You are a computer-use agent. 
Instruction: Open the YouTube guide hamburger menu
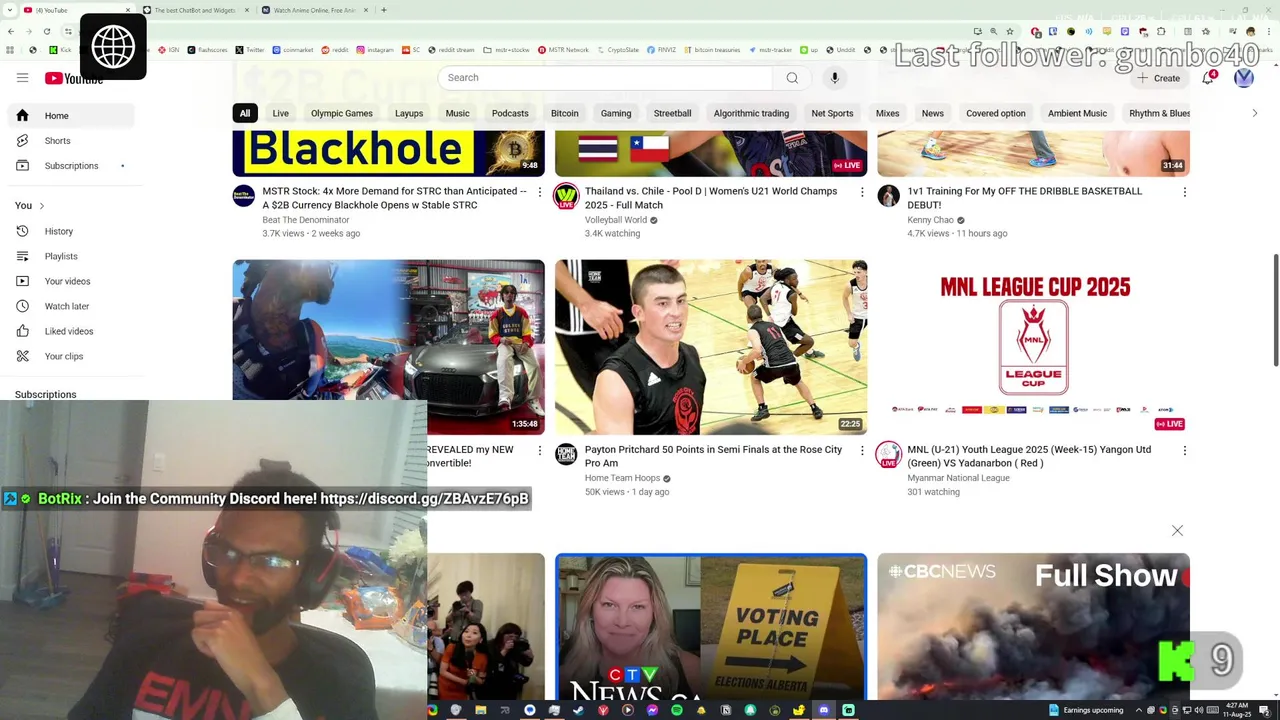[x=22, y=78]
